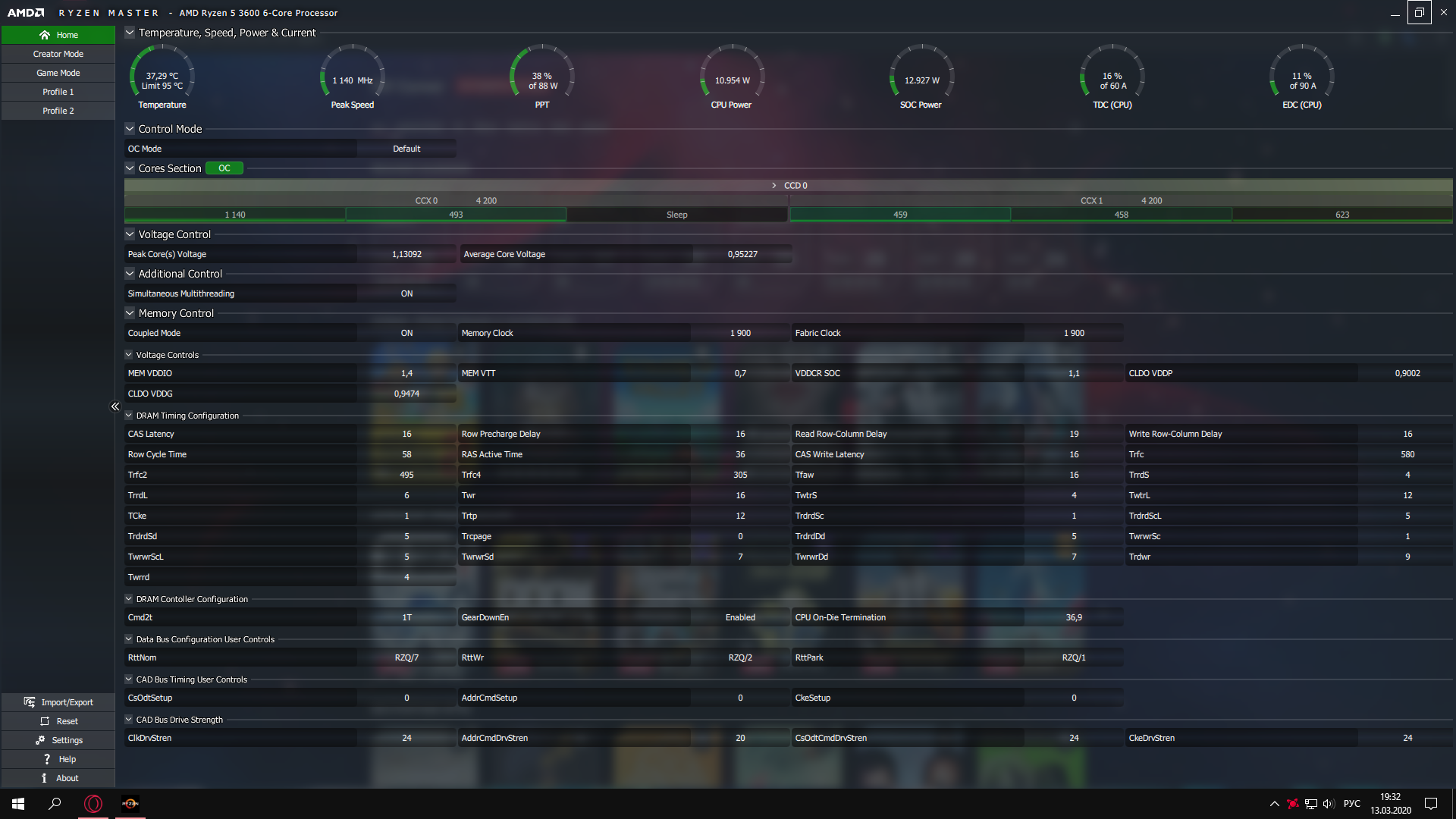1456x819 pixels.
Task: Collapse sidebar with double chevron arrow
Action: [115, 406]
